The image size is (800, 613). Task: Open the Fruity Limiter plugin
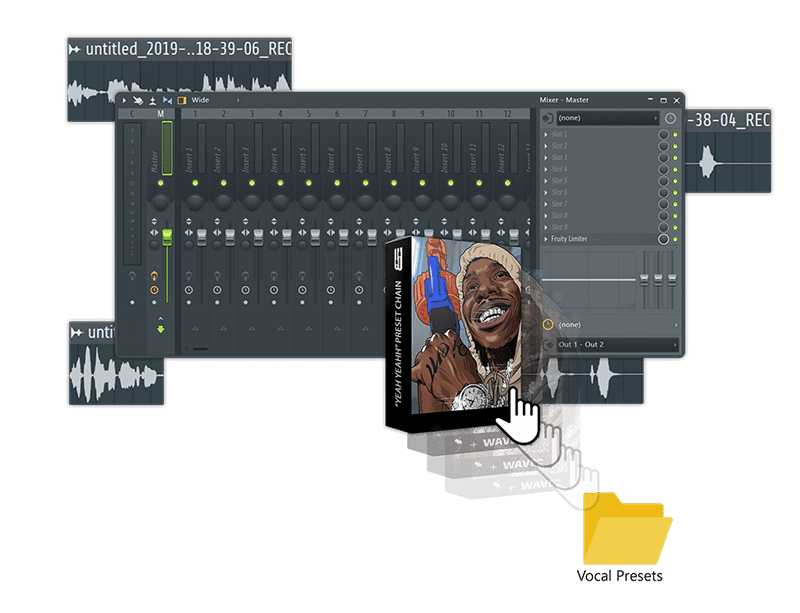coord(590,239)
